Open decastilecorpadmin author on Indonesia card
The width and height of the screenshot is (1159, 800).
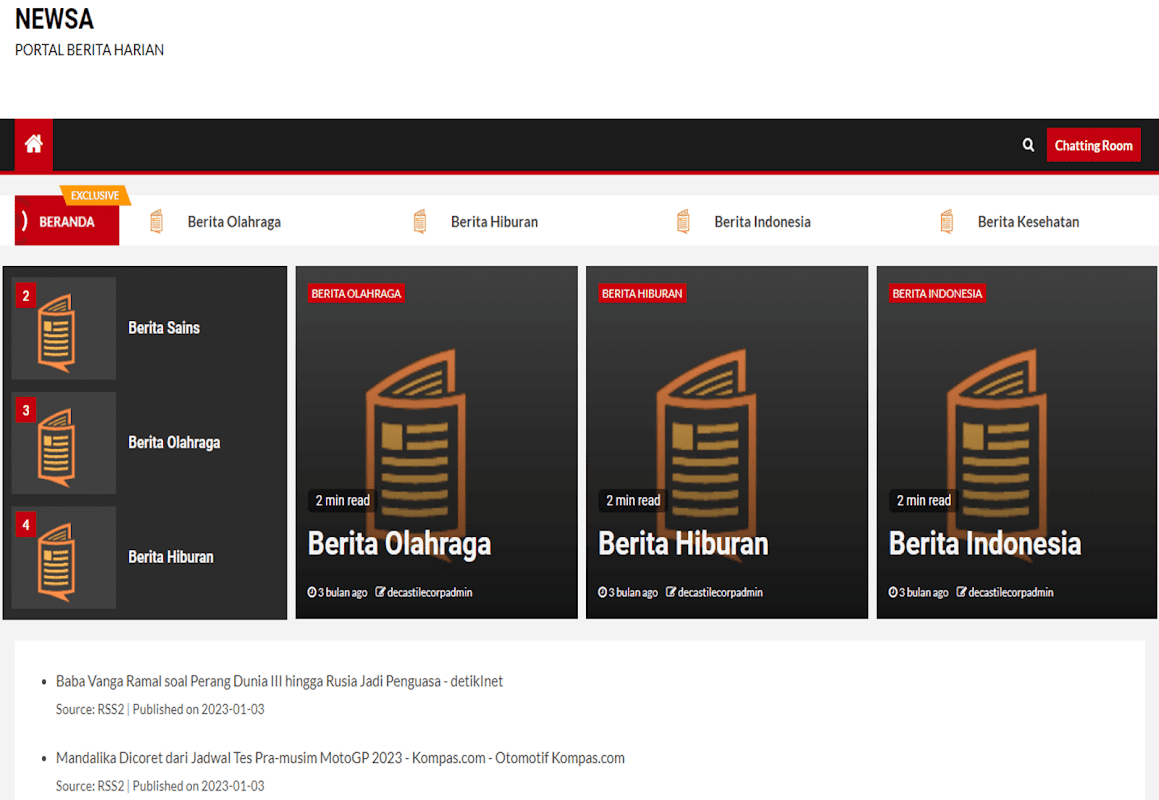click(x=1010, y=592)
